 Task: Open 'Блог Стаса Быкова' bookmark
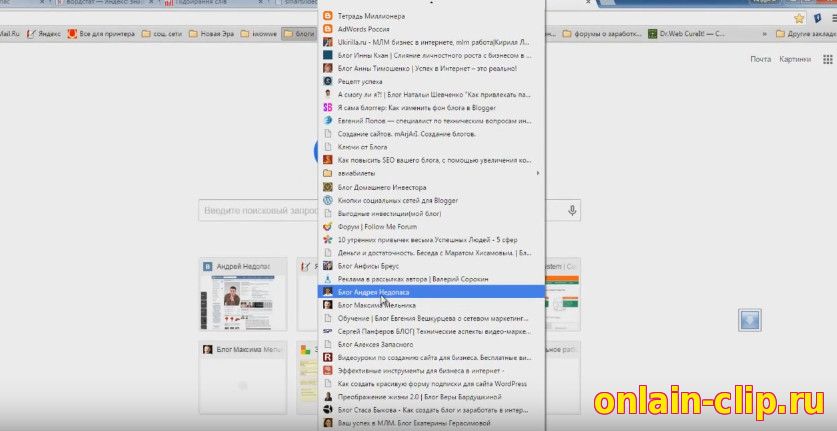pyautogui.click(x=431, y=410)
